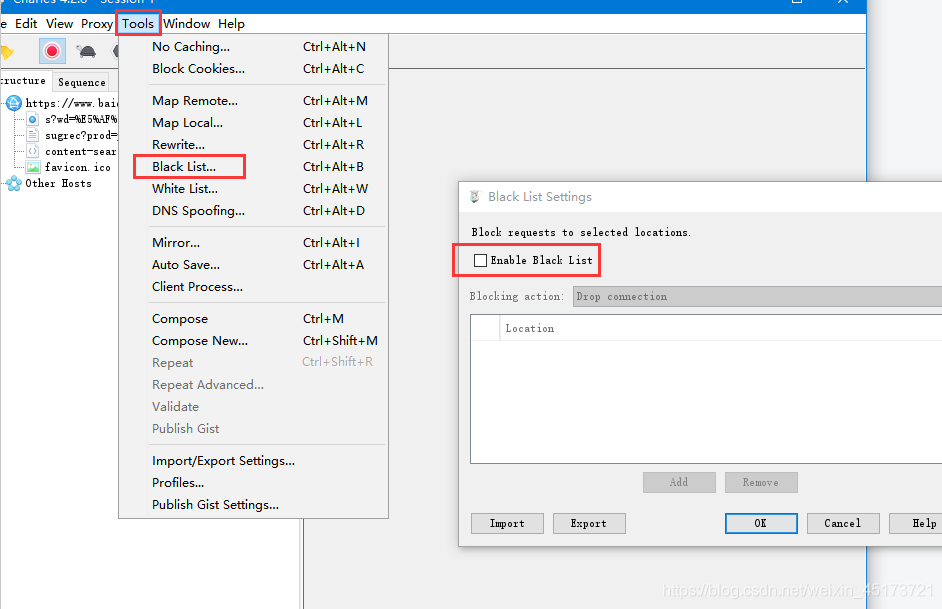Enable Black List checkbox
Image resolution: width=942 pixels, height=609 pixels.
coord(480,260)
